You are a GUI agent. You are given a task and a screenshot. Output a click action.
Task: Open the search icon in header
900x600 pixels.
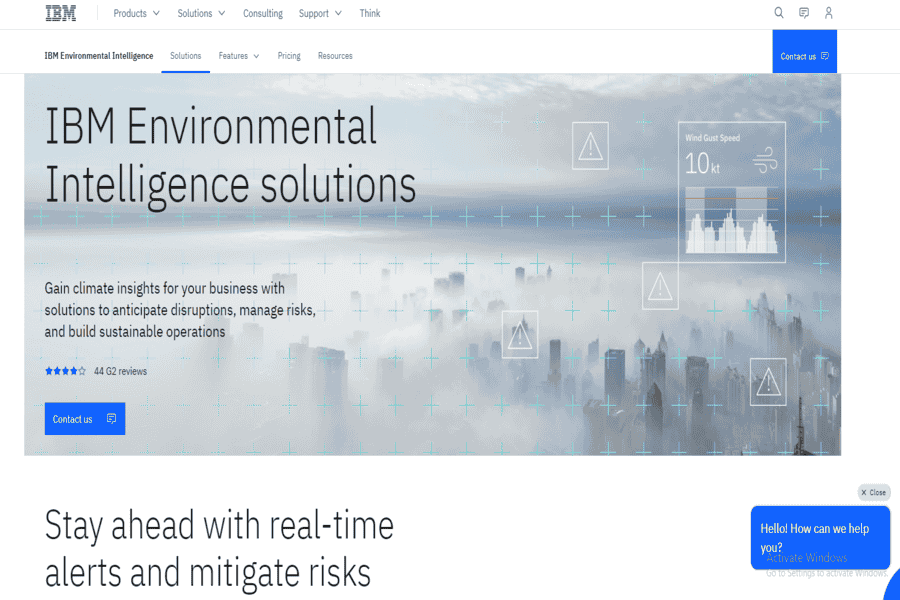(x=778, y=13)
